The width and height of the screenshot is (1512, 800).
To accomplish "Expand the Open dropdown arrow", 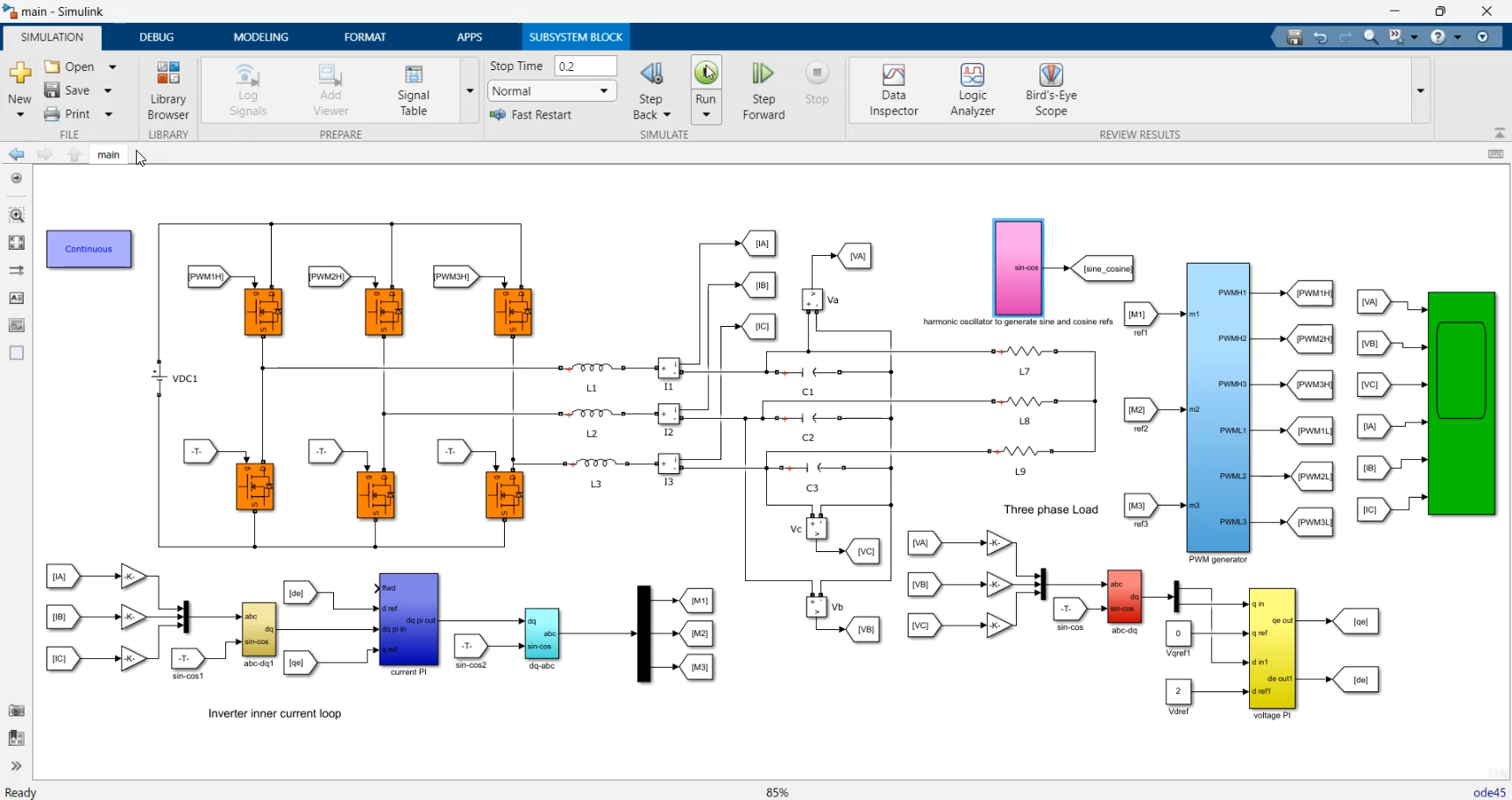I will click(x=112, y=67).
